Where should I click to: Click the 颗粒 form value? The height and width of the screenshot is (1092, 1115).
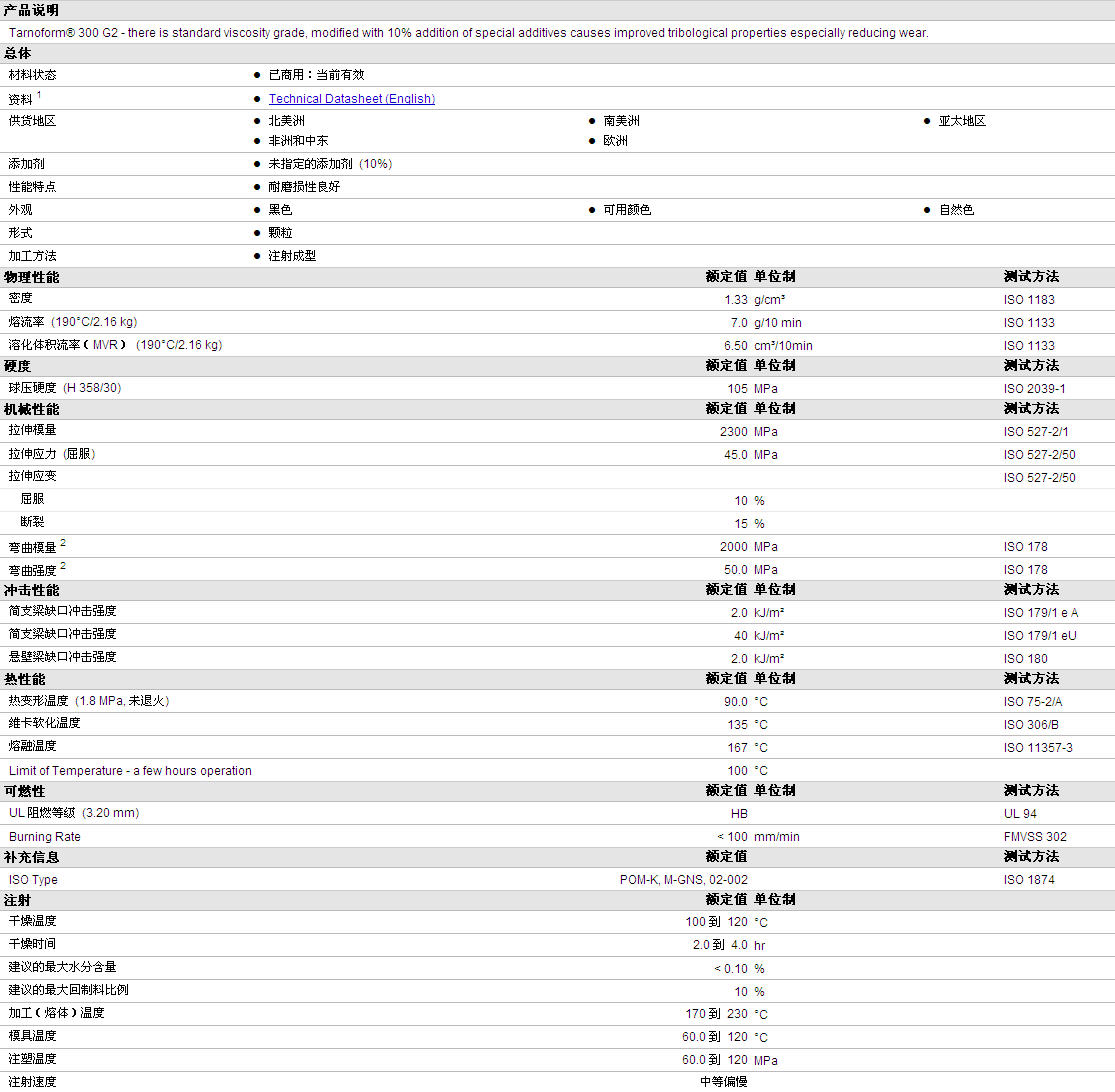pos(280,232)
